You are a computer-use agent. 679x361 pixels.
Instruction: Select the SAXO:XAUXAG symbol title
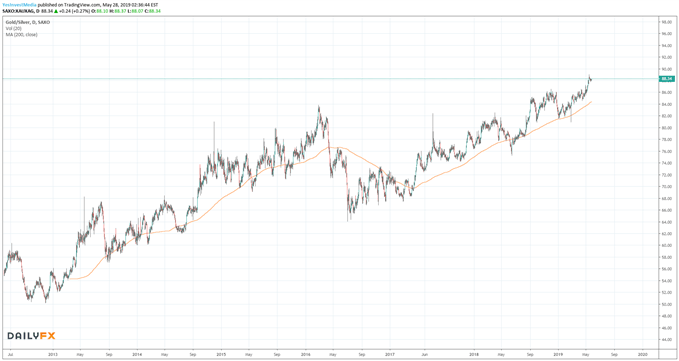coord(18,11)
